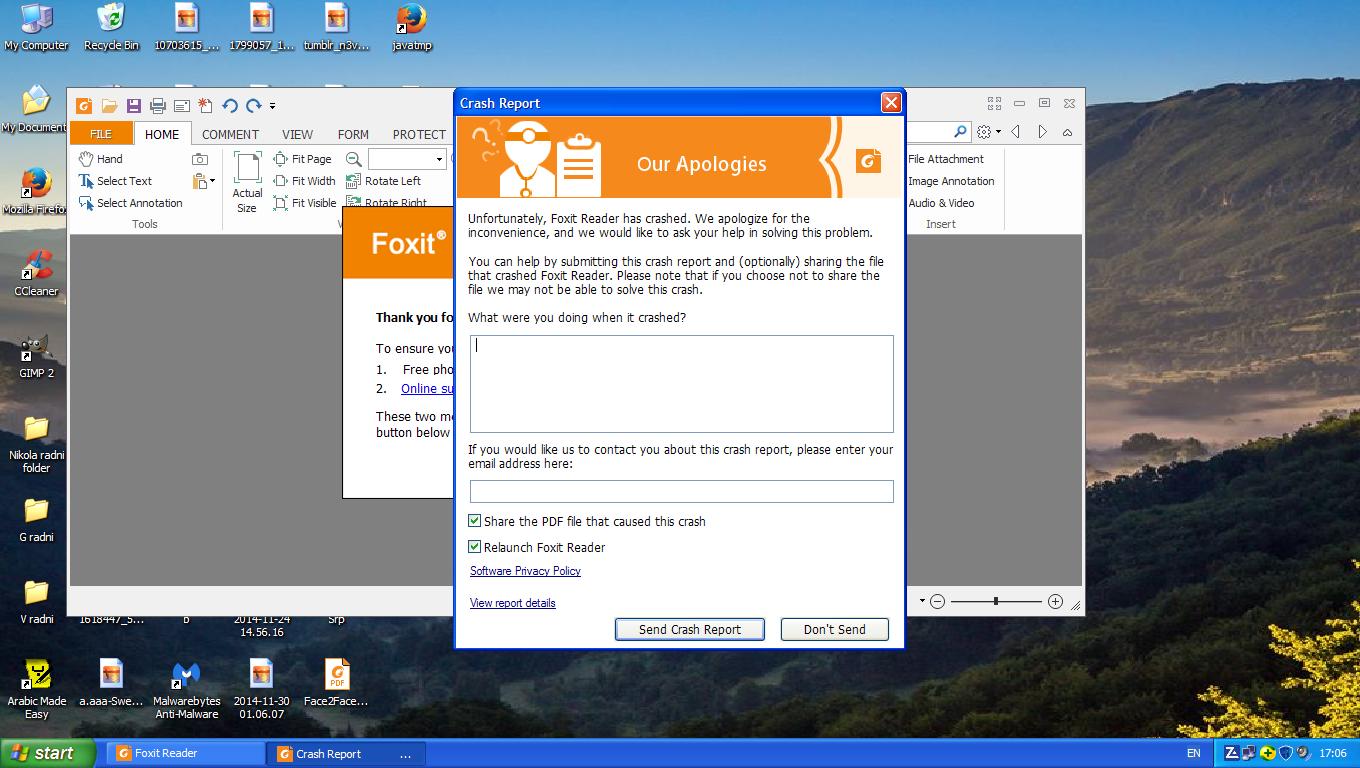Open the Recycle Bin on desktop
The image size is (1360, 768).
pos(111,27)
